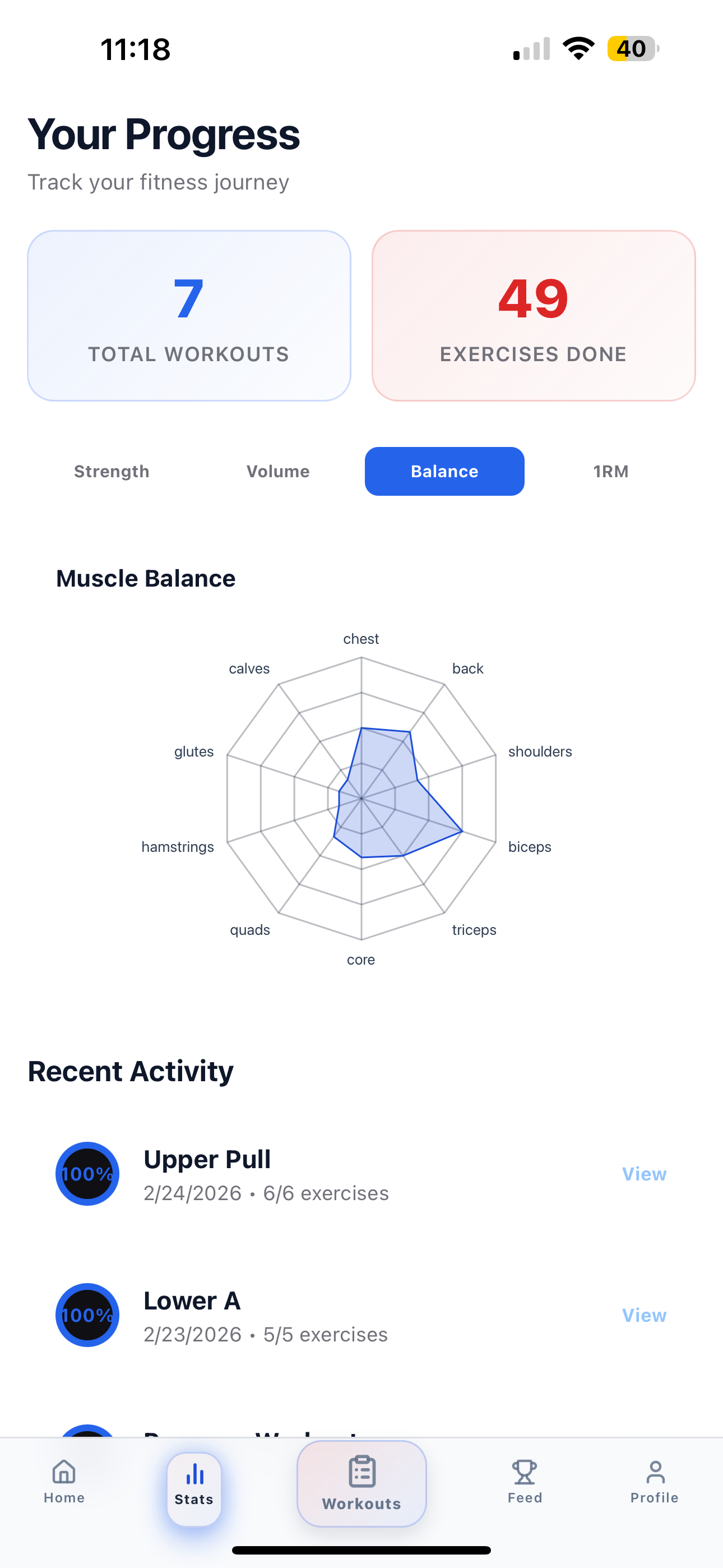Switch to the Volume tab

click(277, 471)
